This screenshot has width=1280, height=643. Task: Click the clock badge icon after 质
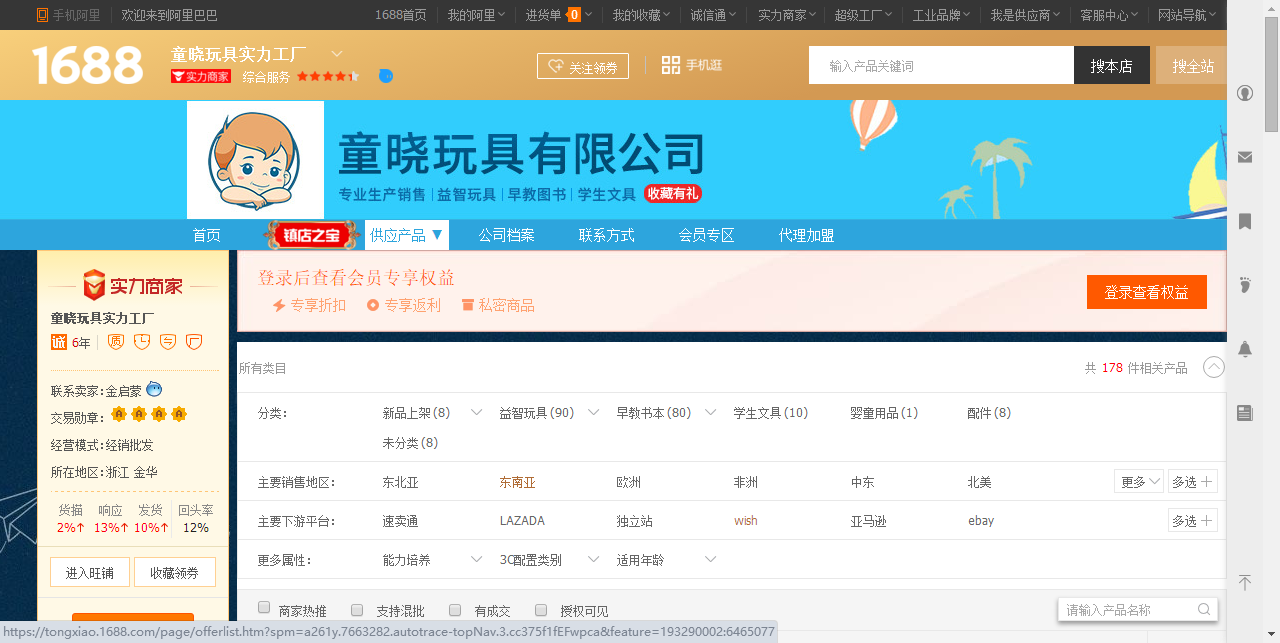[x=142, y=342]
